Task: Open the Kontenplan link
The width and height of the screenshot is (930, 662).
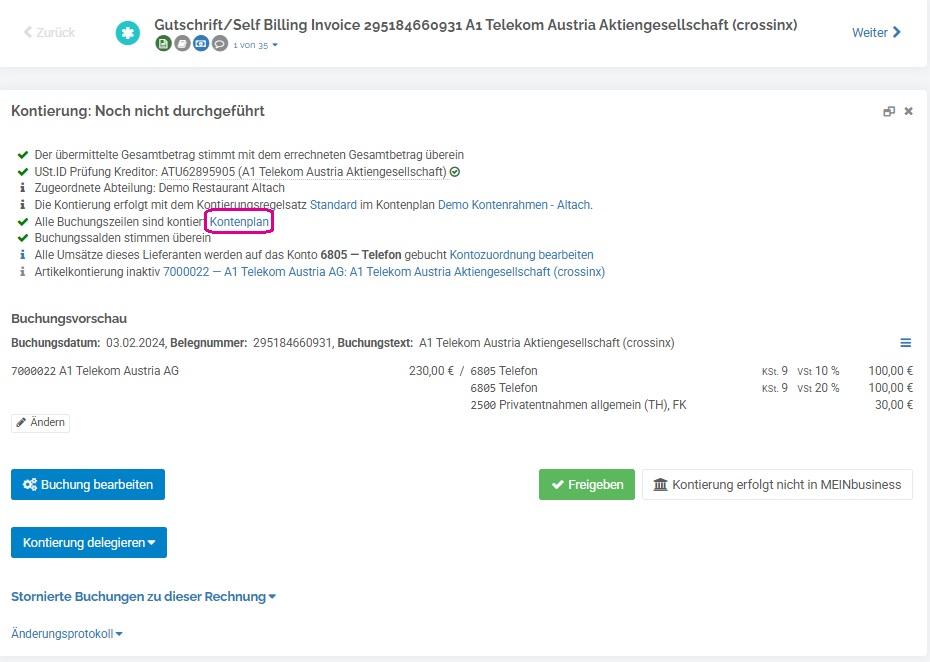Action: pos(239,222)
